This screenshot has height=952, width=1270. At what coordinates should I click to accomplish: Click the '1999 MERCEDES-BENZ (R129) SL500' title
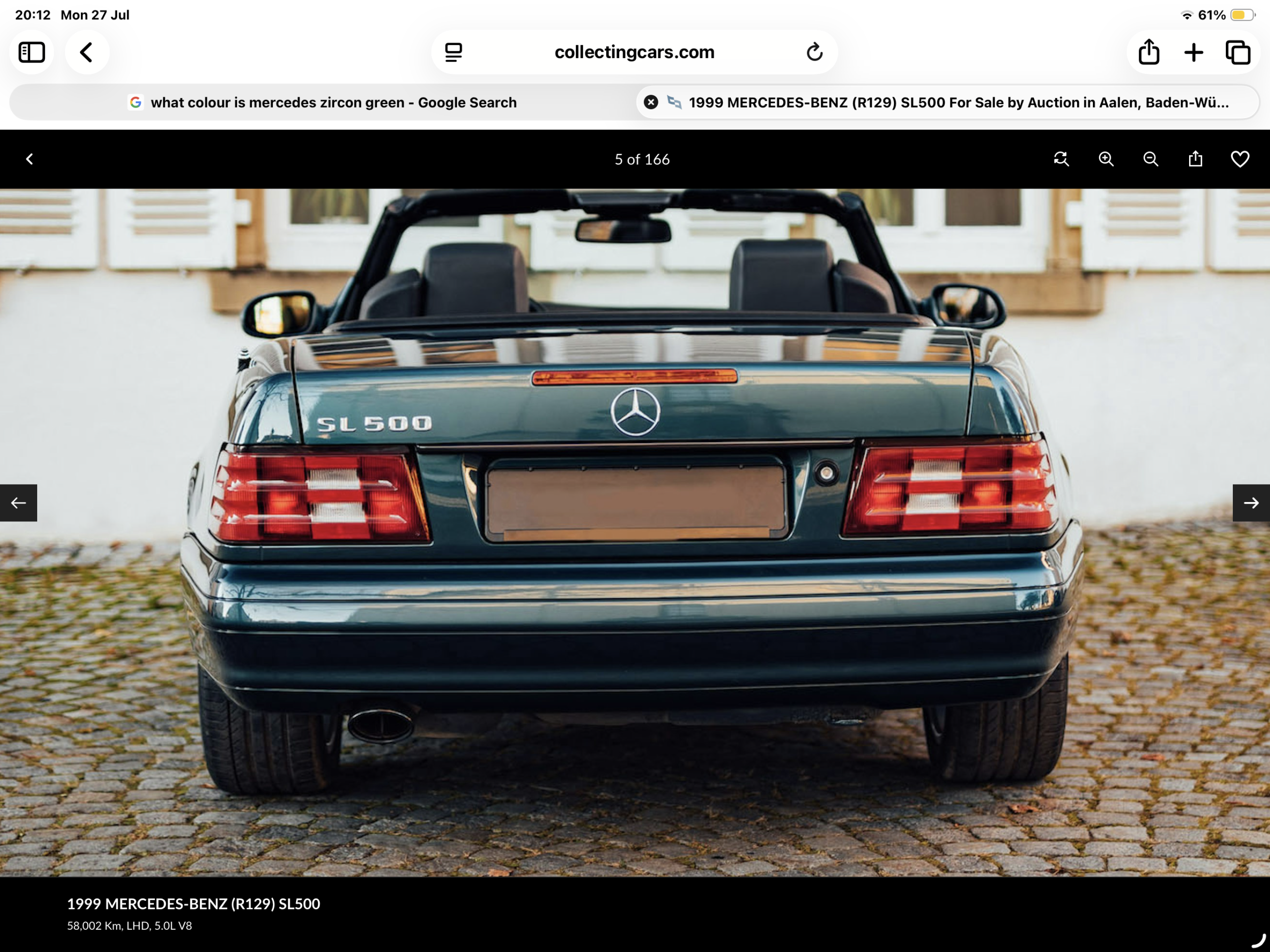[193, 904]
